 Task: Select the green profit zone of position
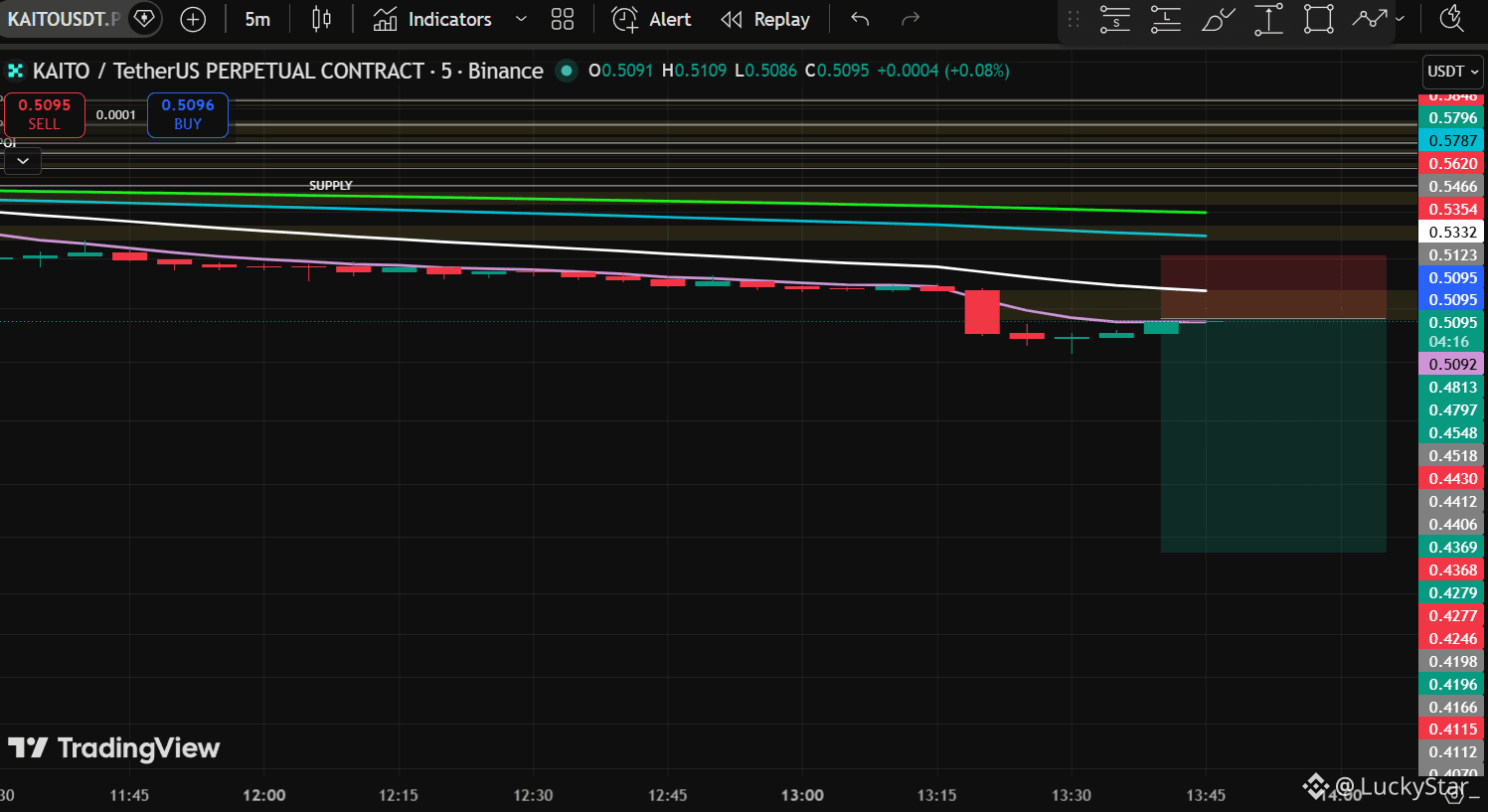[x=1273, y=435]
